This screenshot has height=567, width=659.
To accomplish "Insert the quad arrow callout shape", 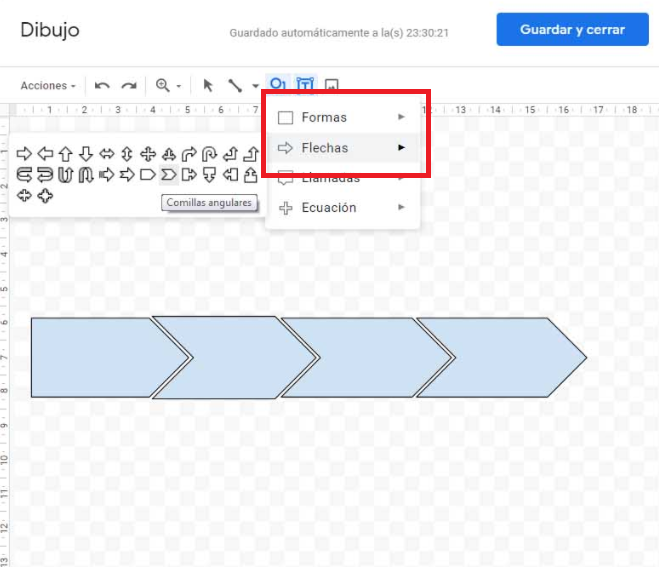I will [45, 195].
